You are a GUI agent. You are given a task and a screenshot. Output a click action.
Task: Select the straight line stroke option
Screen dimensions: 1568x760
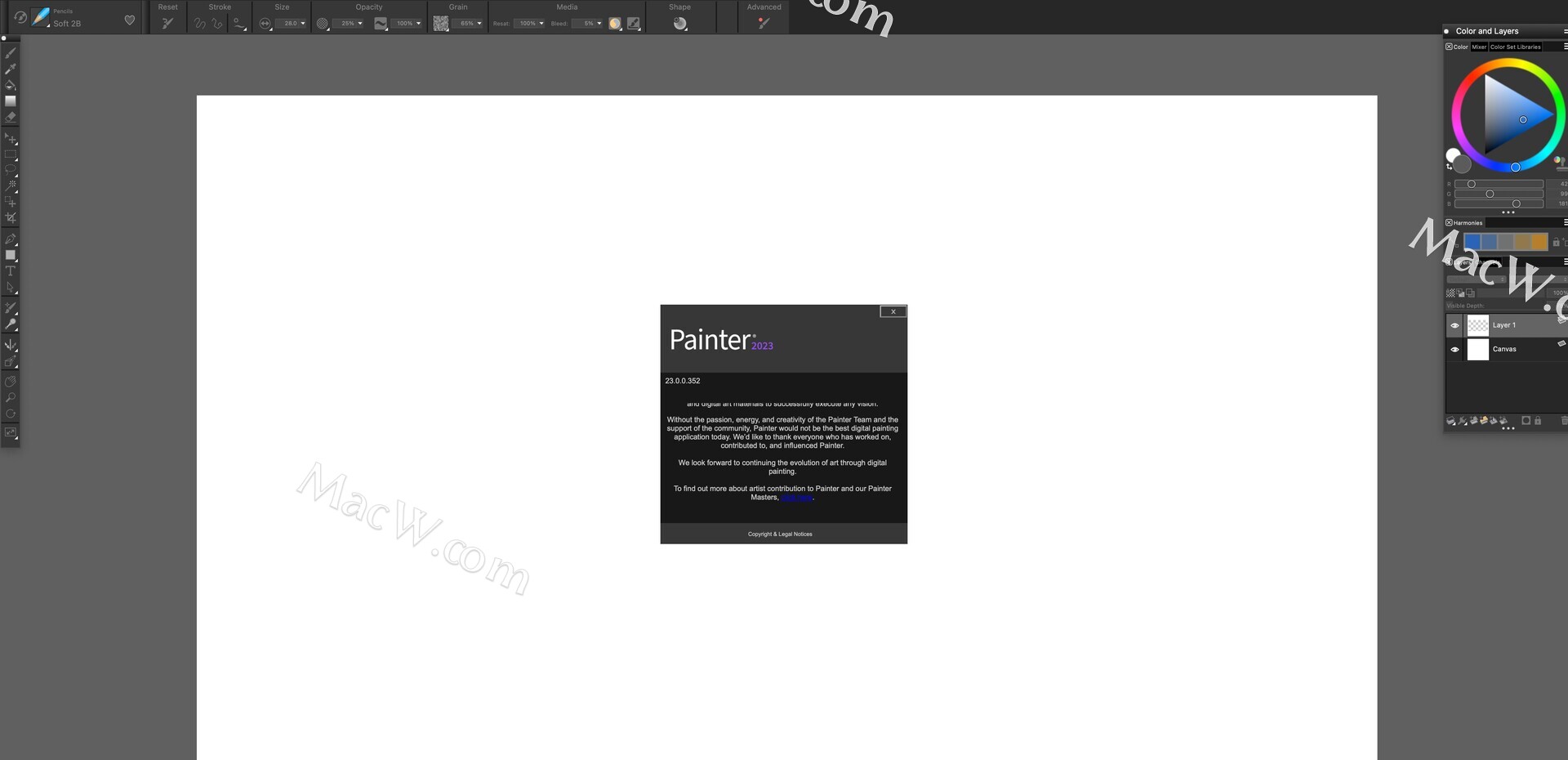[x=217, y=24]
